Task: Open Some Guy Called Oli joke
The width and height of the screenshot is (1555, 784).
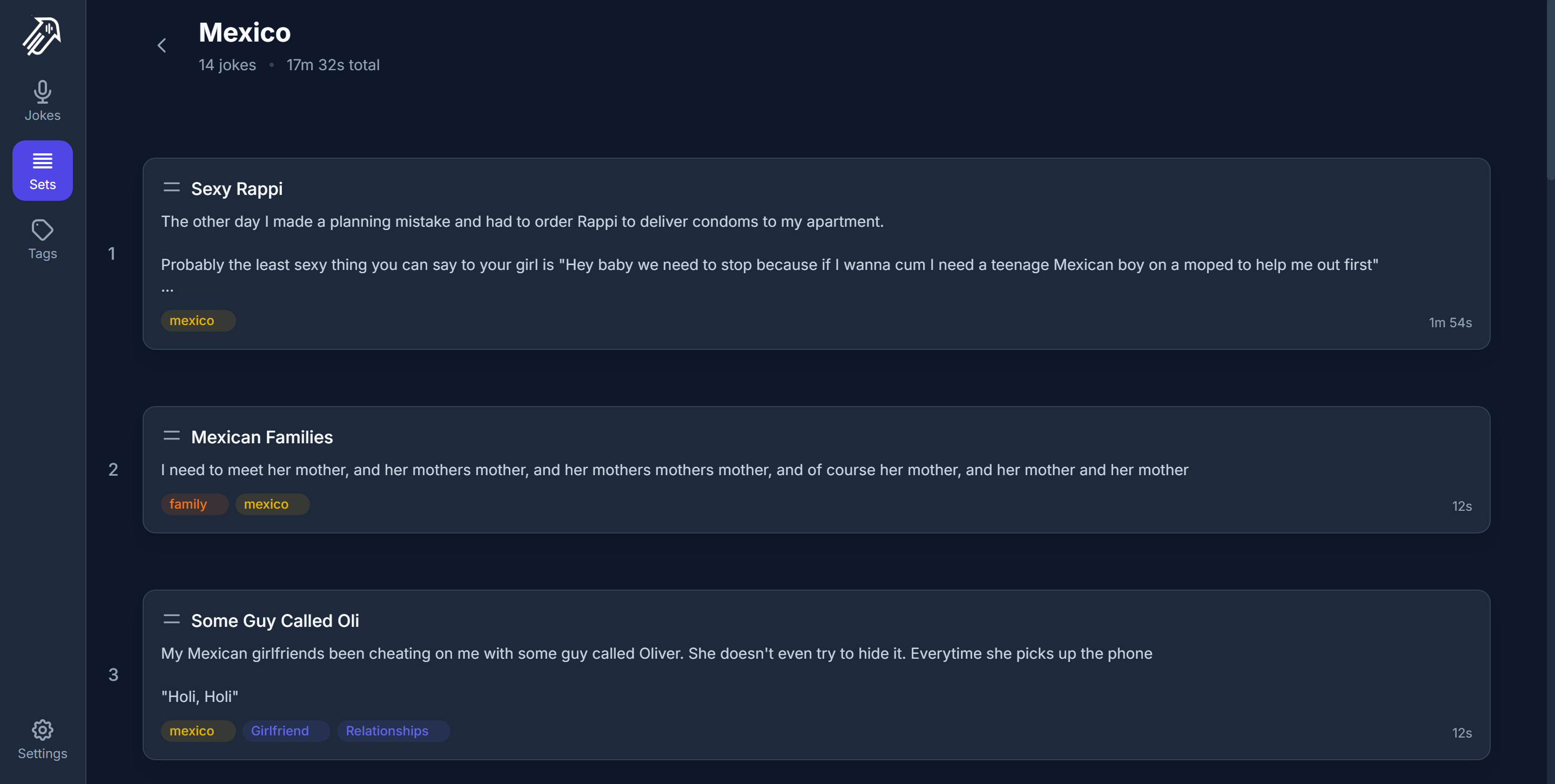Action: [x=275, y=620]
